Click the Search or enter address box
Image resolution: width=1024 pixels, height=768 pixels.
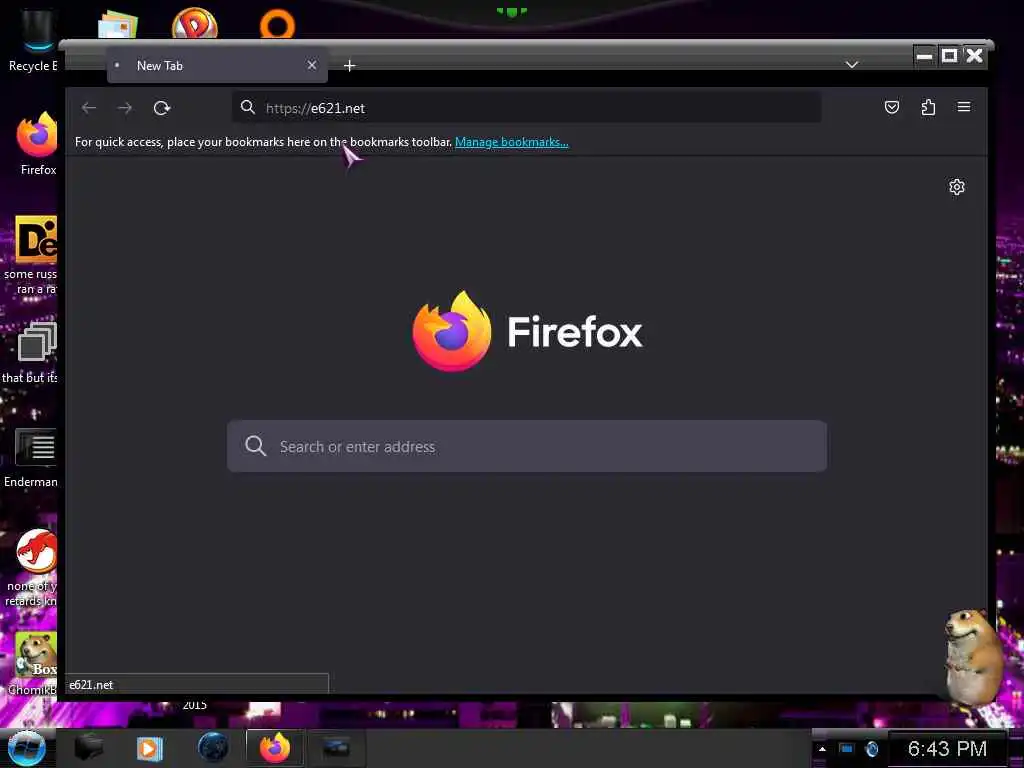[x=527, y=446]
